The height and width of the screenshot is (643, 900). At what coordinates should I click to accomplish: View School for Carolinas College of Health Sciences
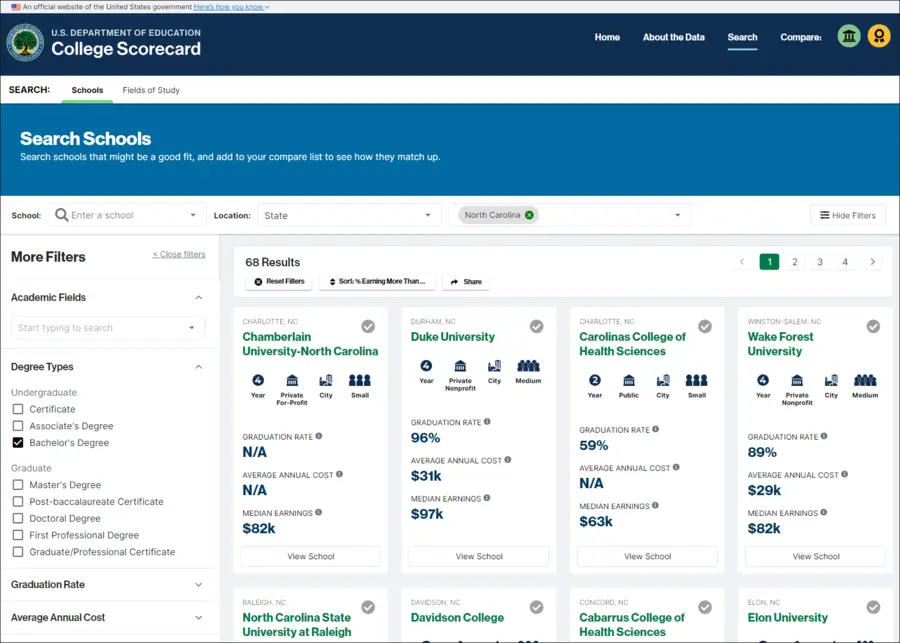[647, 556]
